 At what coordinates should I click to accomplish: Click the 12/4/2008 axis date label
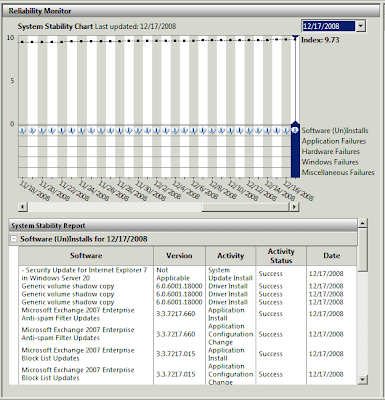tap(186, 190)
